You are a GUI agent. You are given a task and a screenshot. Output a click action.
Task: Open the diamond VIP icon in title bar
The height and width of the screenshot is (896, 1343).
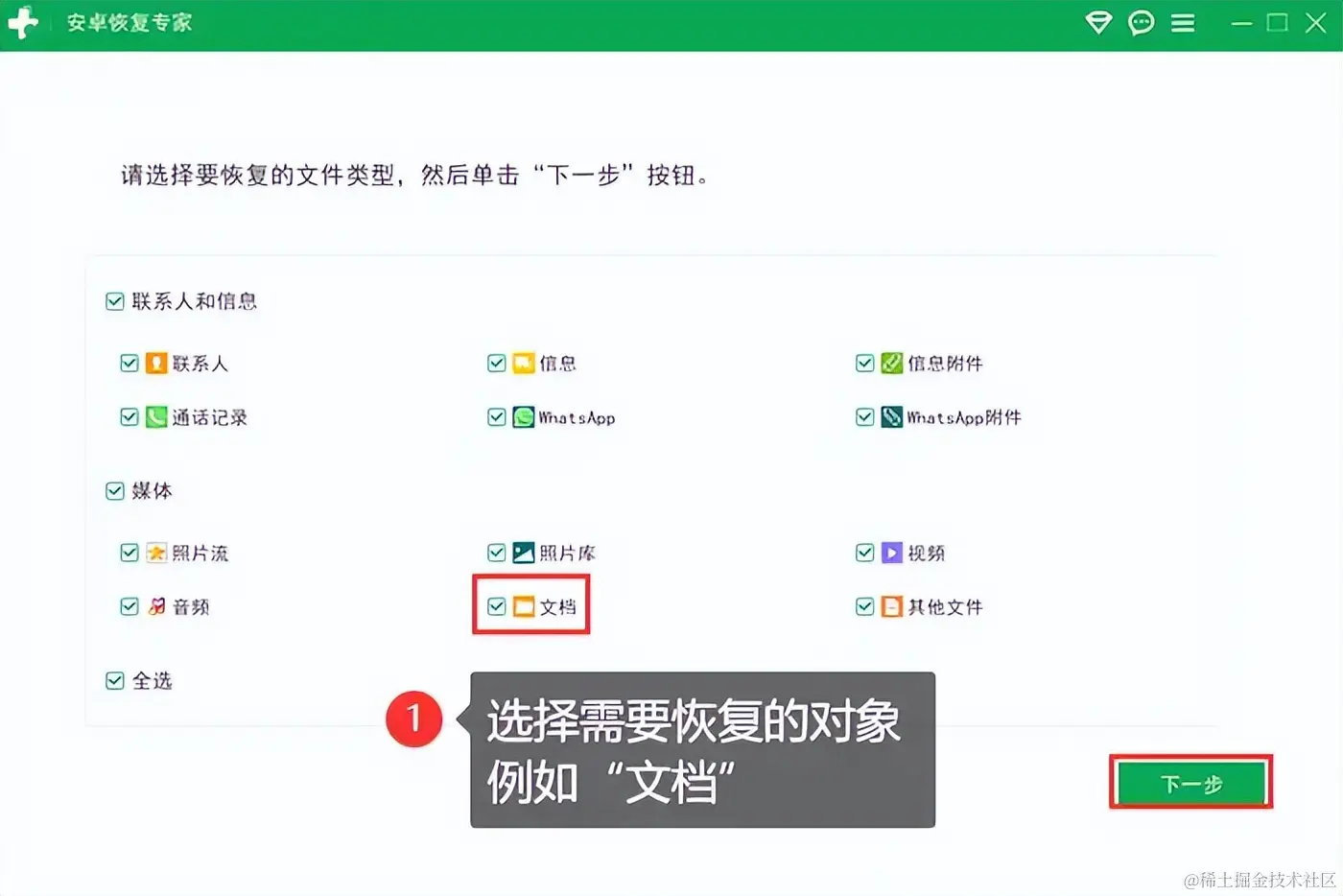tap(1098, 23)
